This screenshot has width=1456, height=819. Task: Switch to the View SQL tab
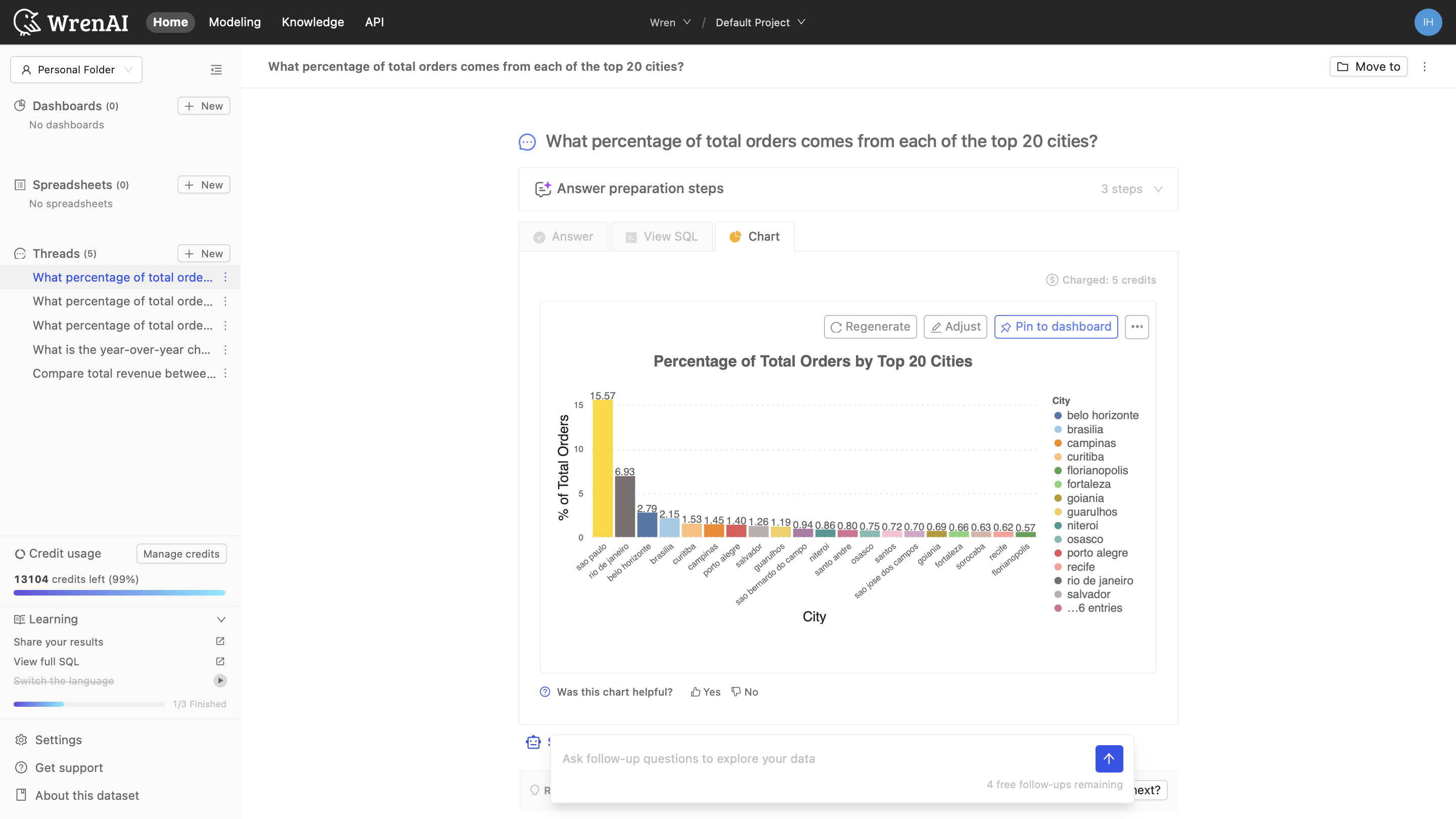point(662,237)
